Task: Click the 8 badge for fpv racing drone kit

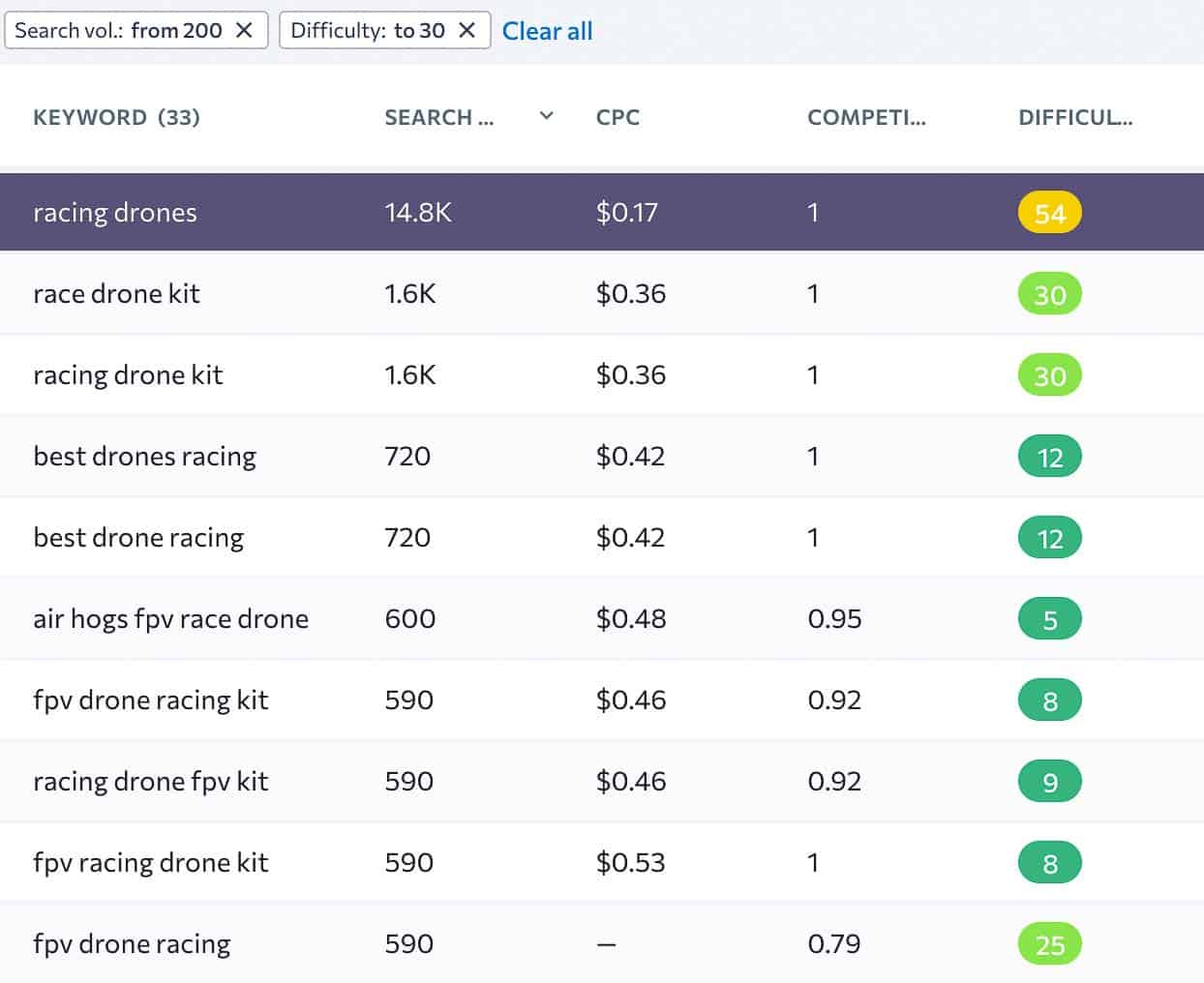Action: tap(1049, 862)
